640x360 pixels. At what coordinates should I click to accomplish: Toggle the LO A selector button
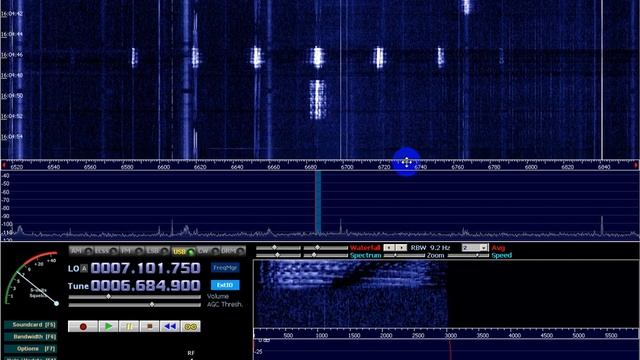point(84,269)
